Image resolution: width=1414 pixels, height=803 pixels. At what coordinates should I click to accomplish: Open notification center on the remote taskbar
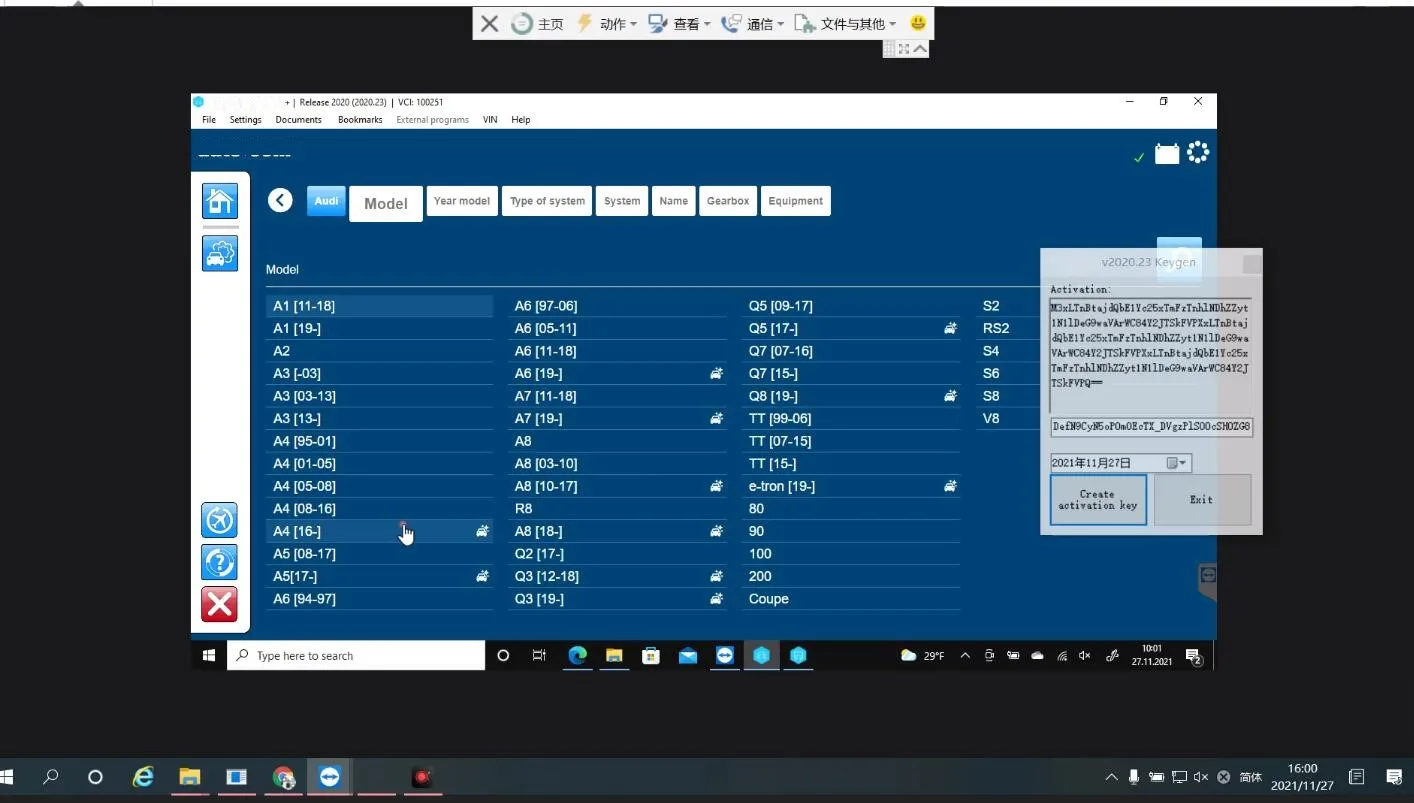coord(1193,656)
